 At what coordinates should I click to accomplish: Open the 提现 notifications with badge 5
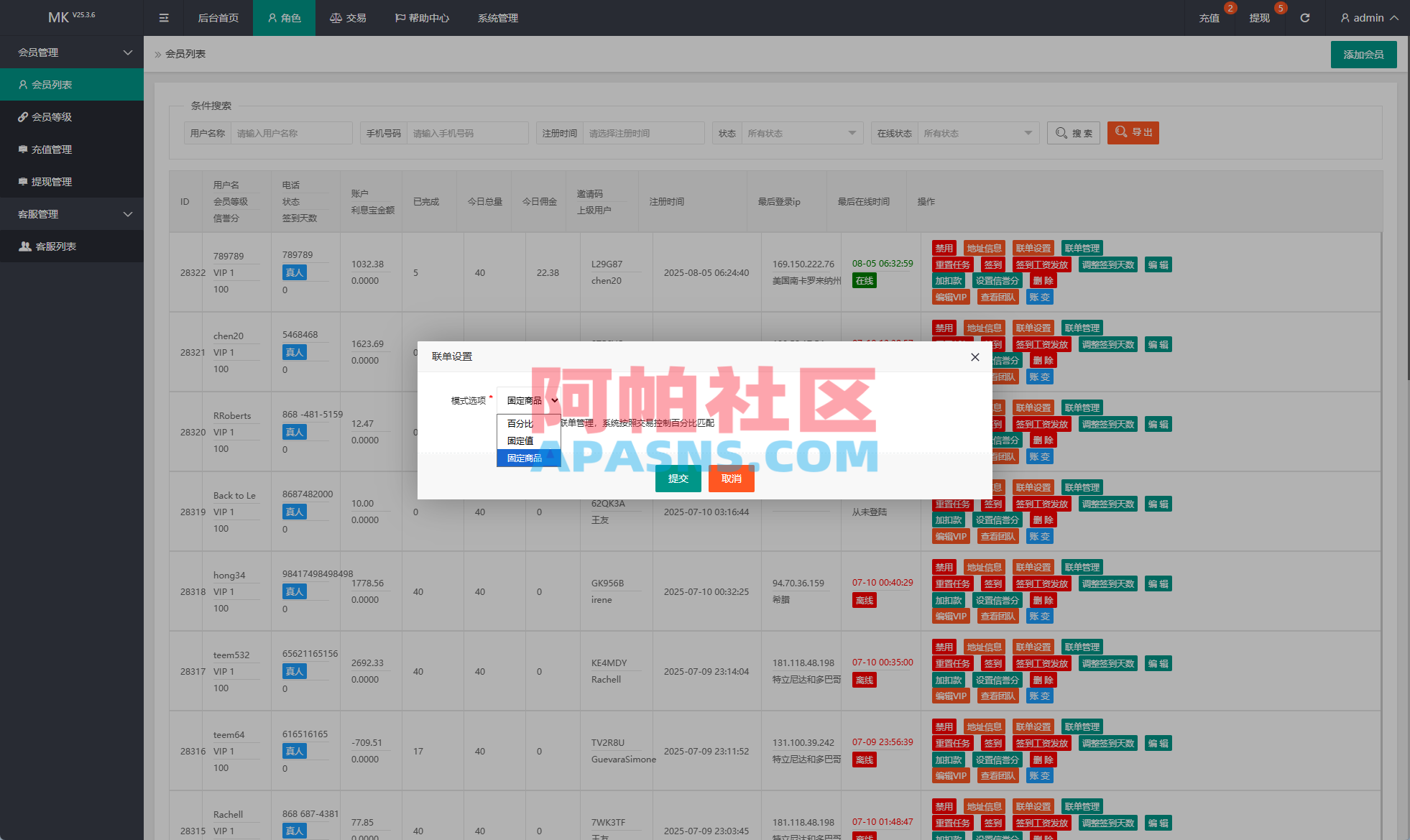1259,18
